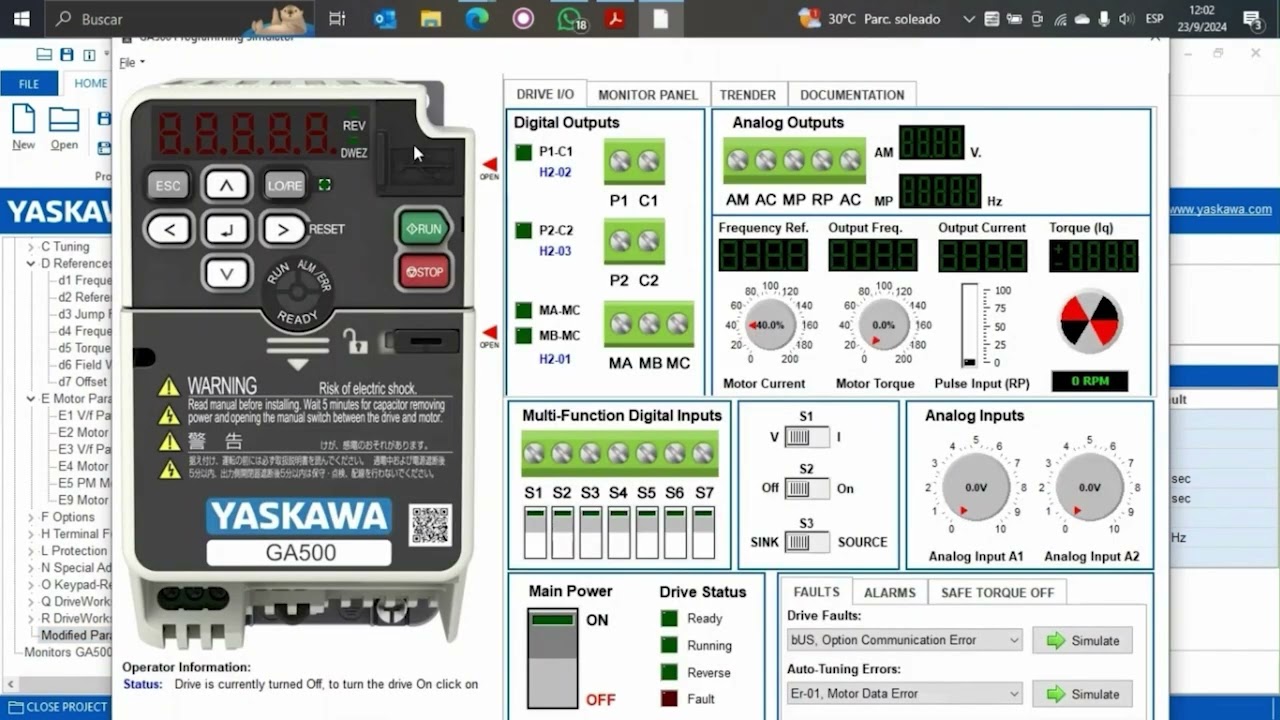Open the File menu dropdown
This screenshot has height=720, width=1280.
pos(132,62)
